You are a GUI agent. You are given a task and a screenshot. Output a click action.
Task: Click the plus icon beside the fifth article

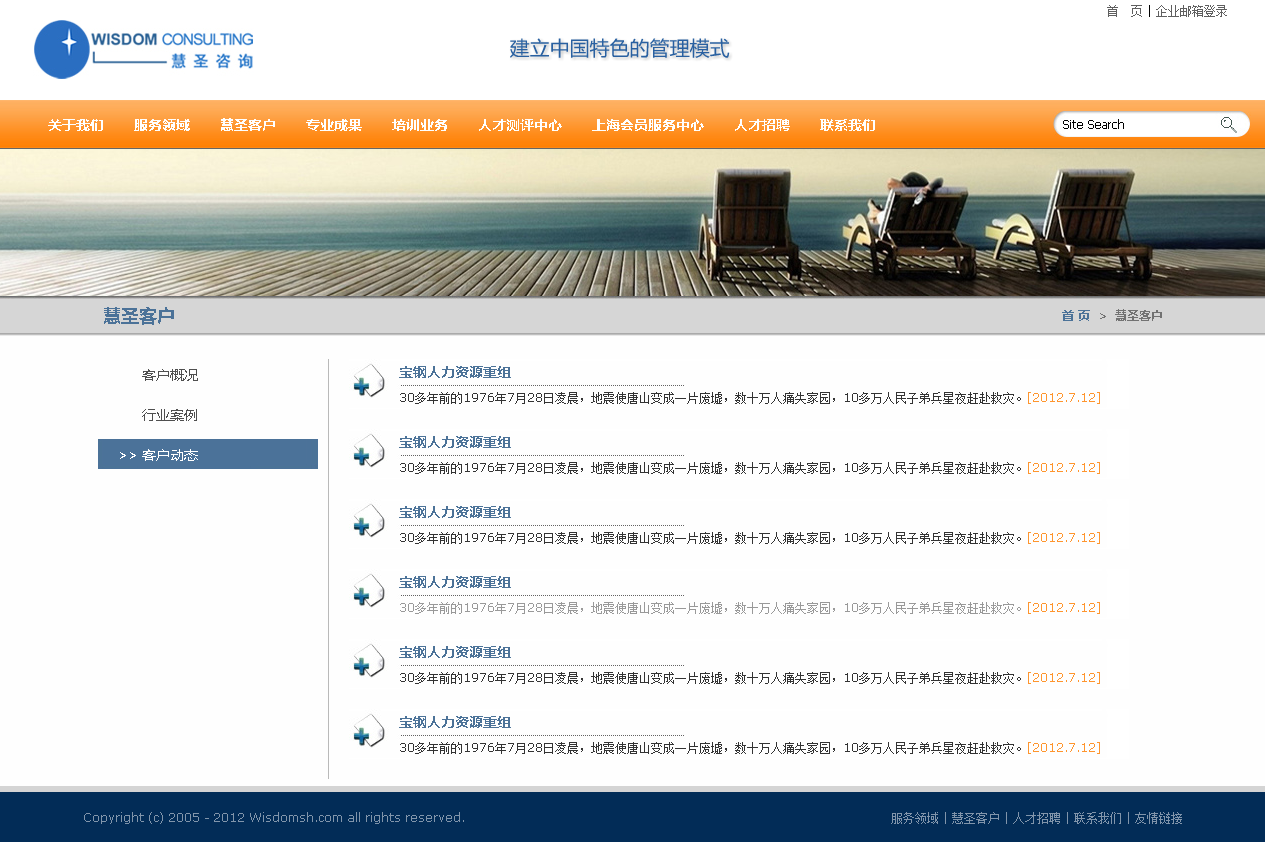coord(368,662)
